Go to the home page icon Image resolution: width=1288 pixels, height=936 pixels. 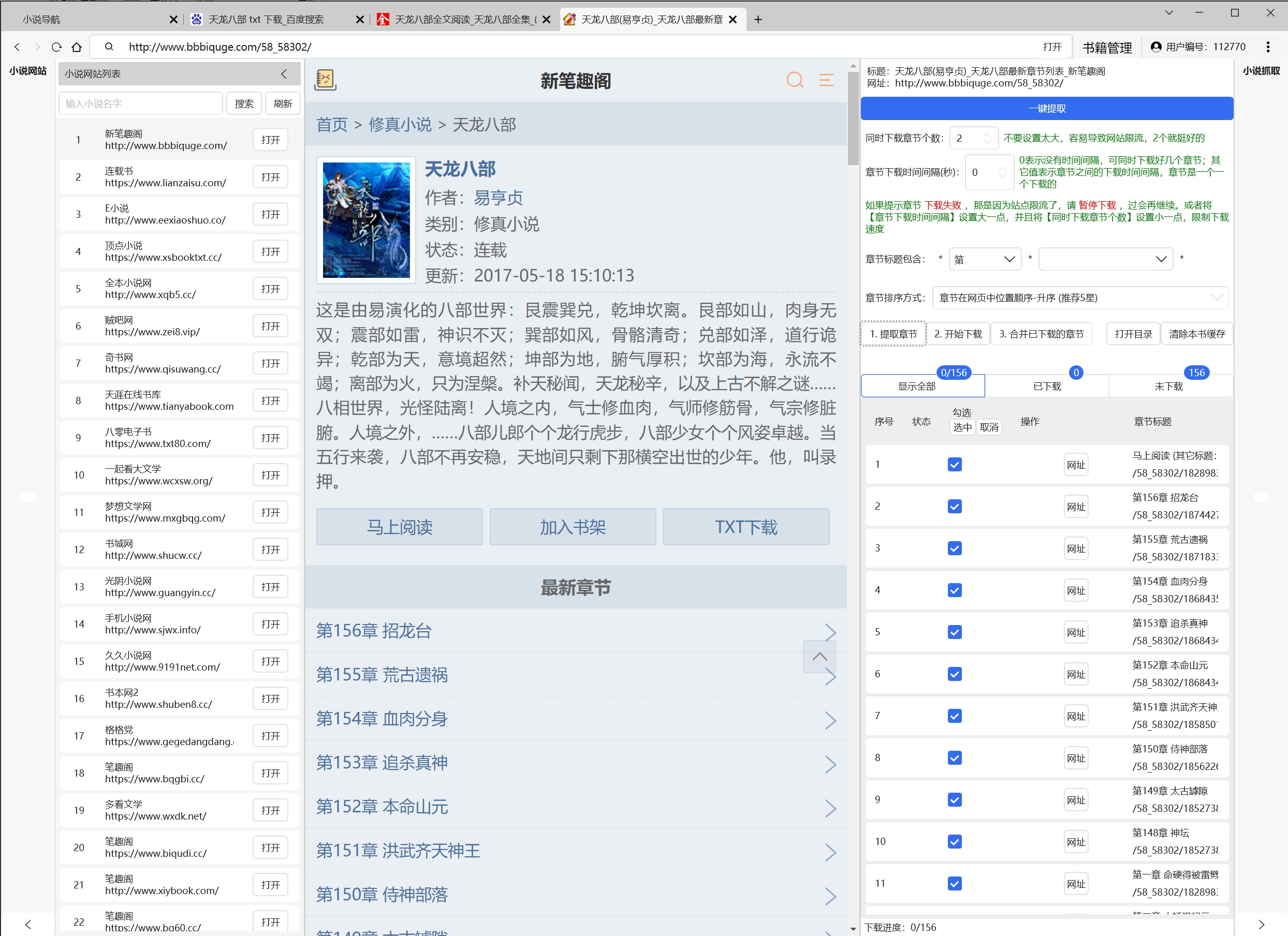pyautogui.click(x=77, y=47)
